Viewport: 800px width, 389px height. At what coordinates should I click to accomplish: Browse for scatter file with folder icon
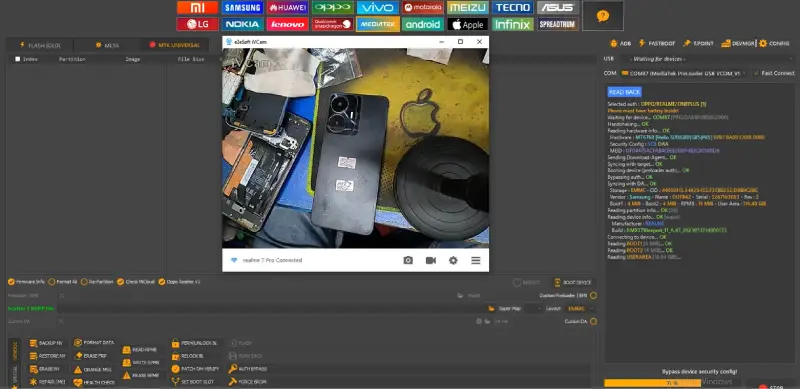coord(491,308)
